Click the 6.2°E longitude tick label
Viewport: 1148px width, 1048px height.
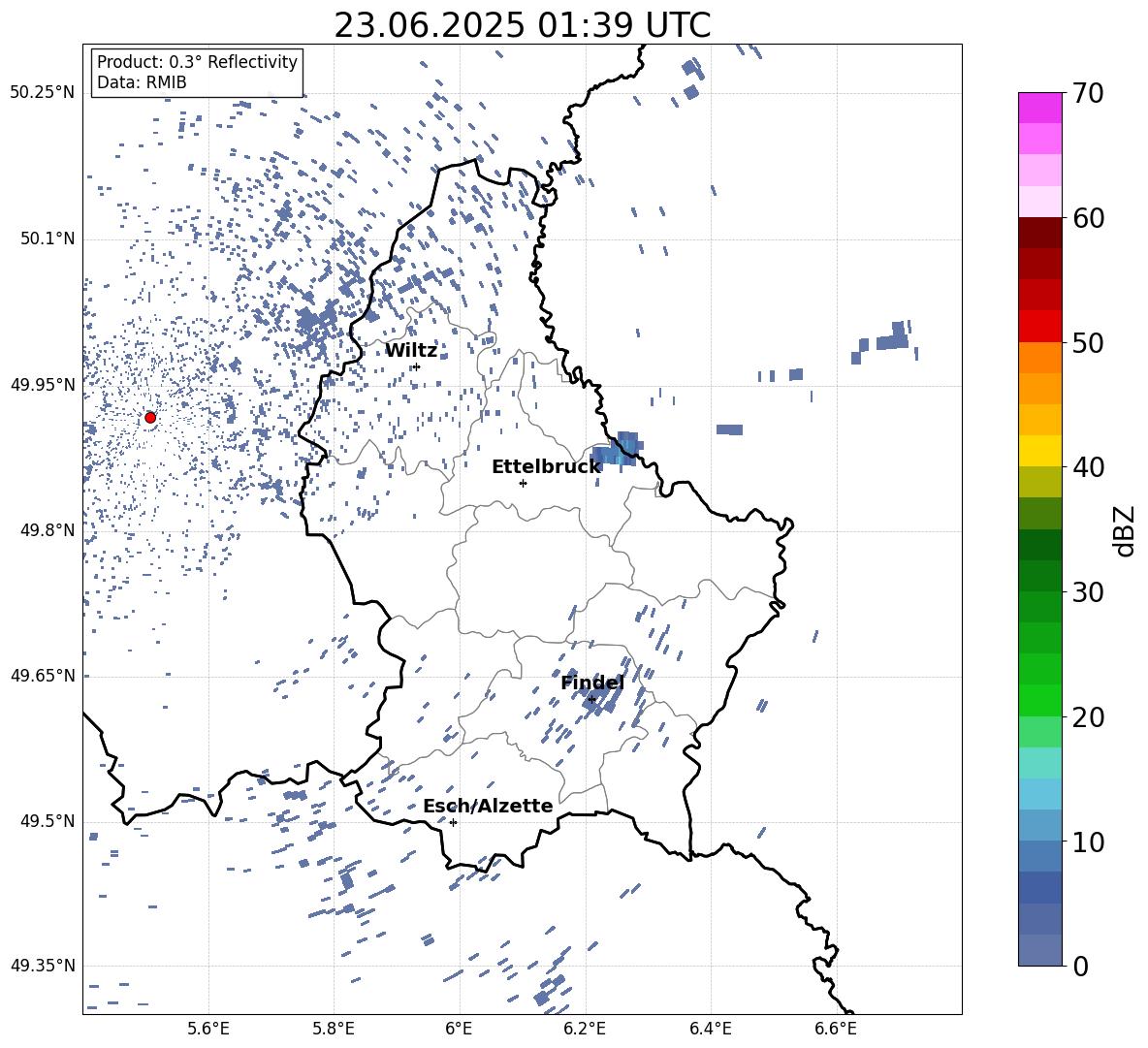tap(585, 1029)
